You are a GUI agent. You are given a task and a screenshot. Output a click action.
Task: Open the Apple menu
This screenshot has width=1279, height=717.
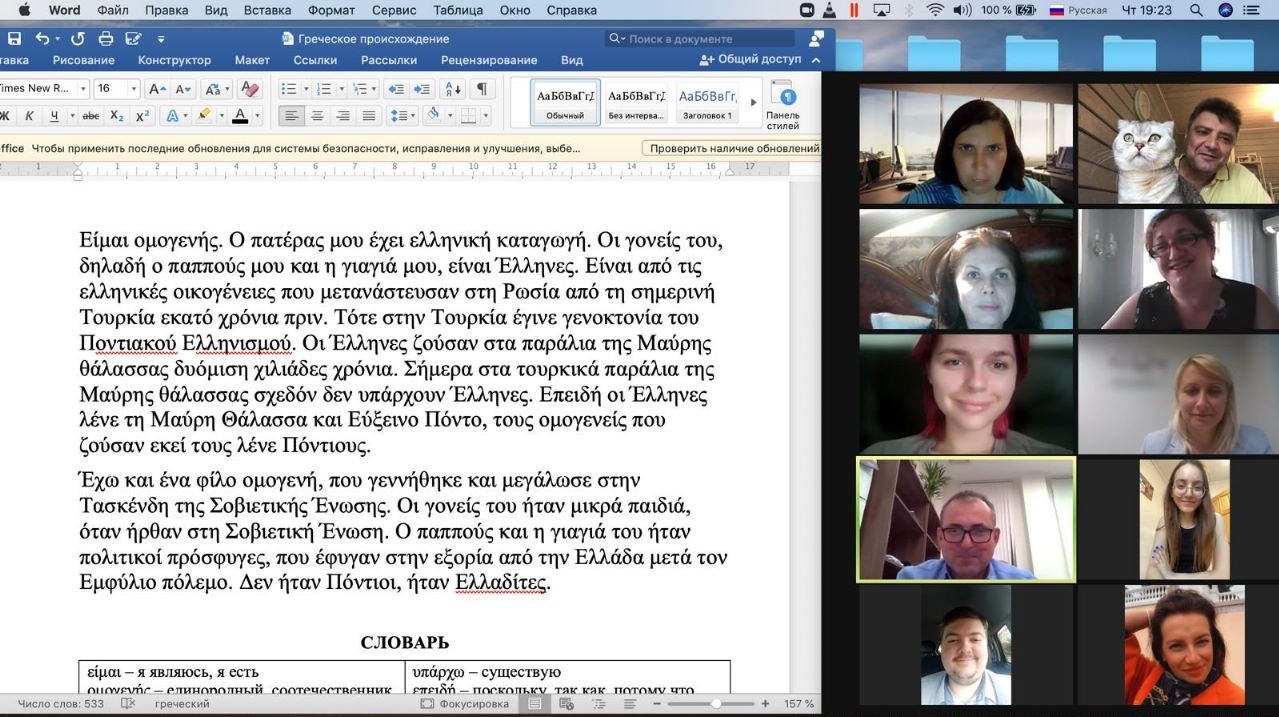24,10
